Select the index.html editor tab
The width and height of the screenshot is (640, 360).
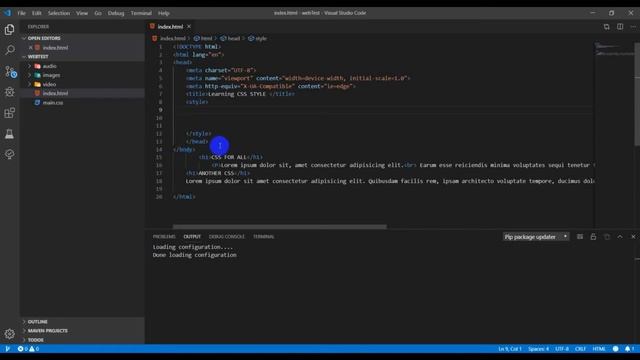170,27
